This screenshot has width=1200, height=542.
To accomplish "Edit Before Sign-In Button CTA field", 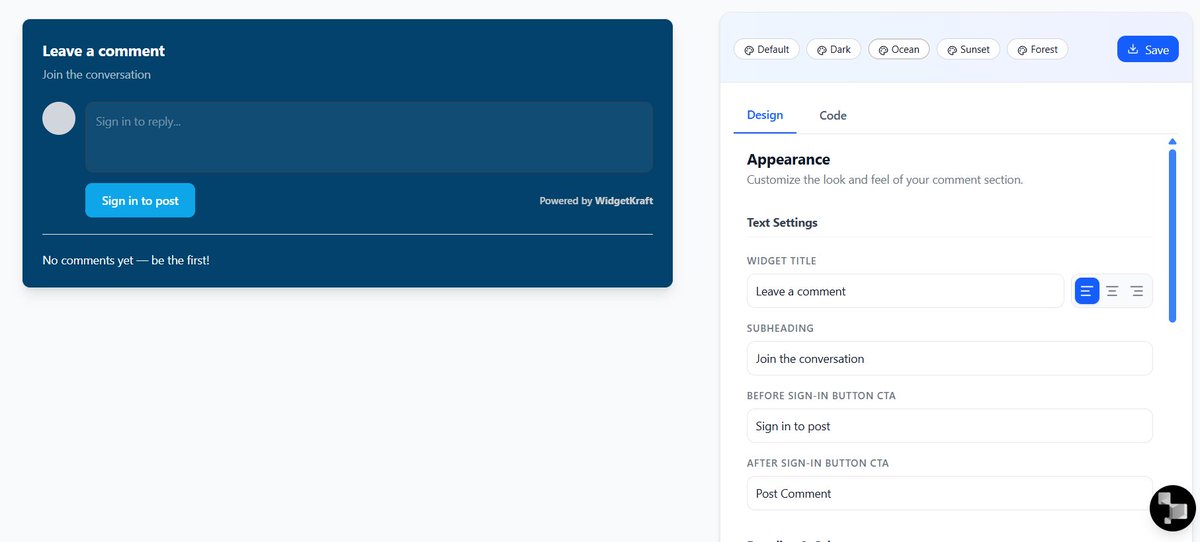I will [x=950, y=426].
